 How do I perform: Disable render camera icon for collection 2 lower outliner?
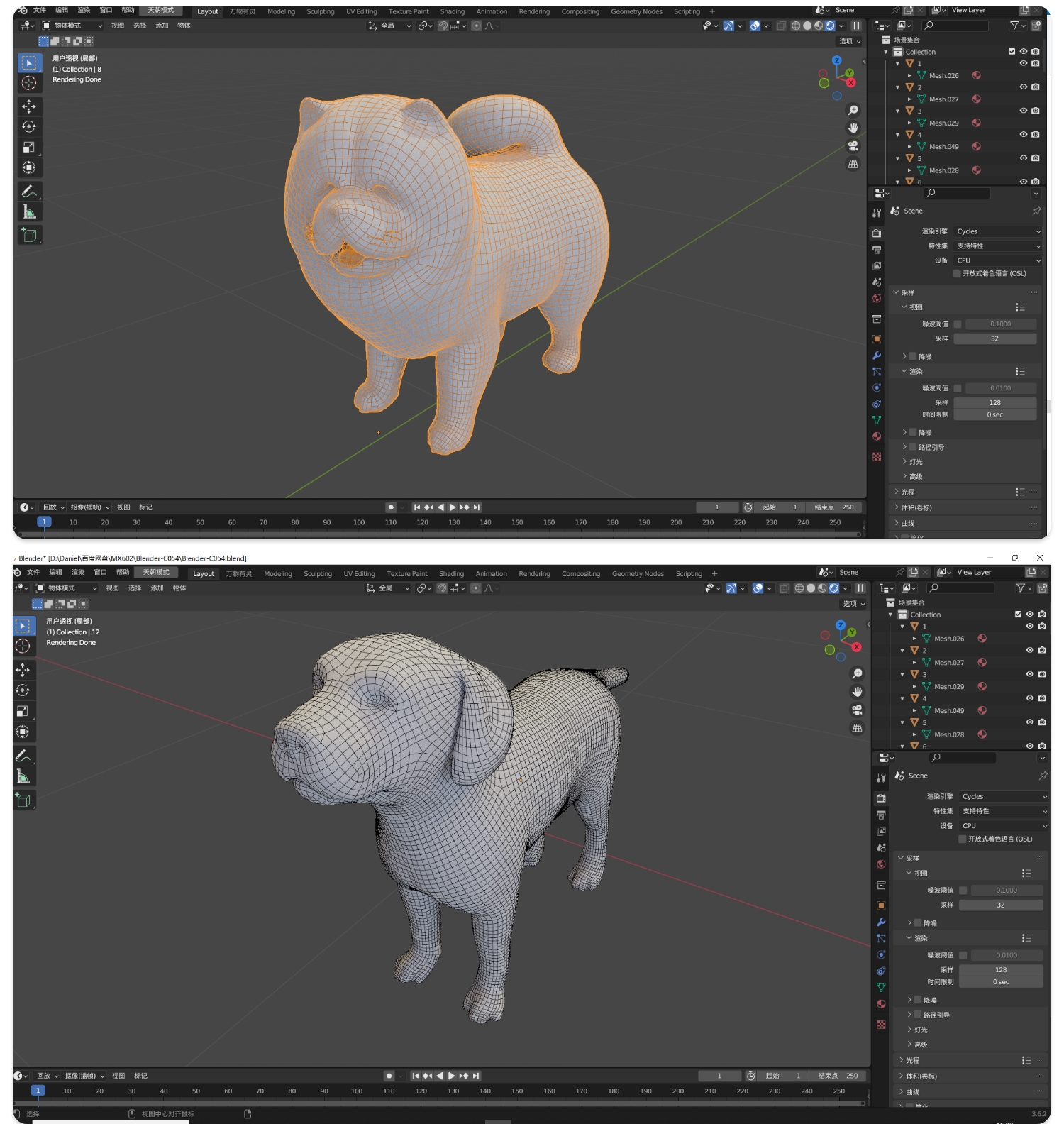click(1041, 650)
